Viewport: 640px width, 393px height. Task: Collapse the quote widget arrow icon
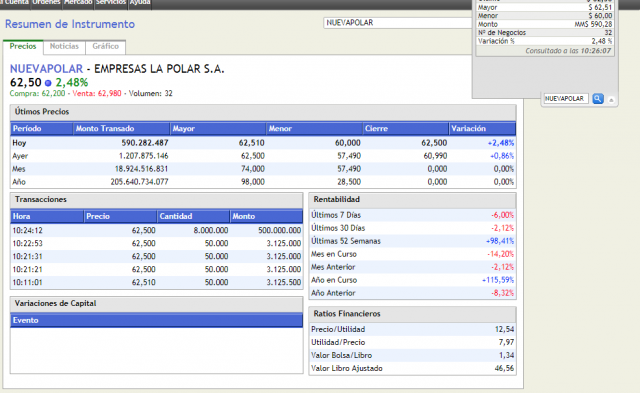coord(611,100)
